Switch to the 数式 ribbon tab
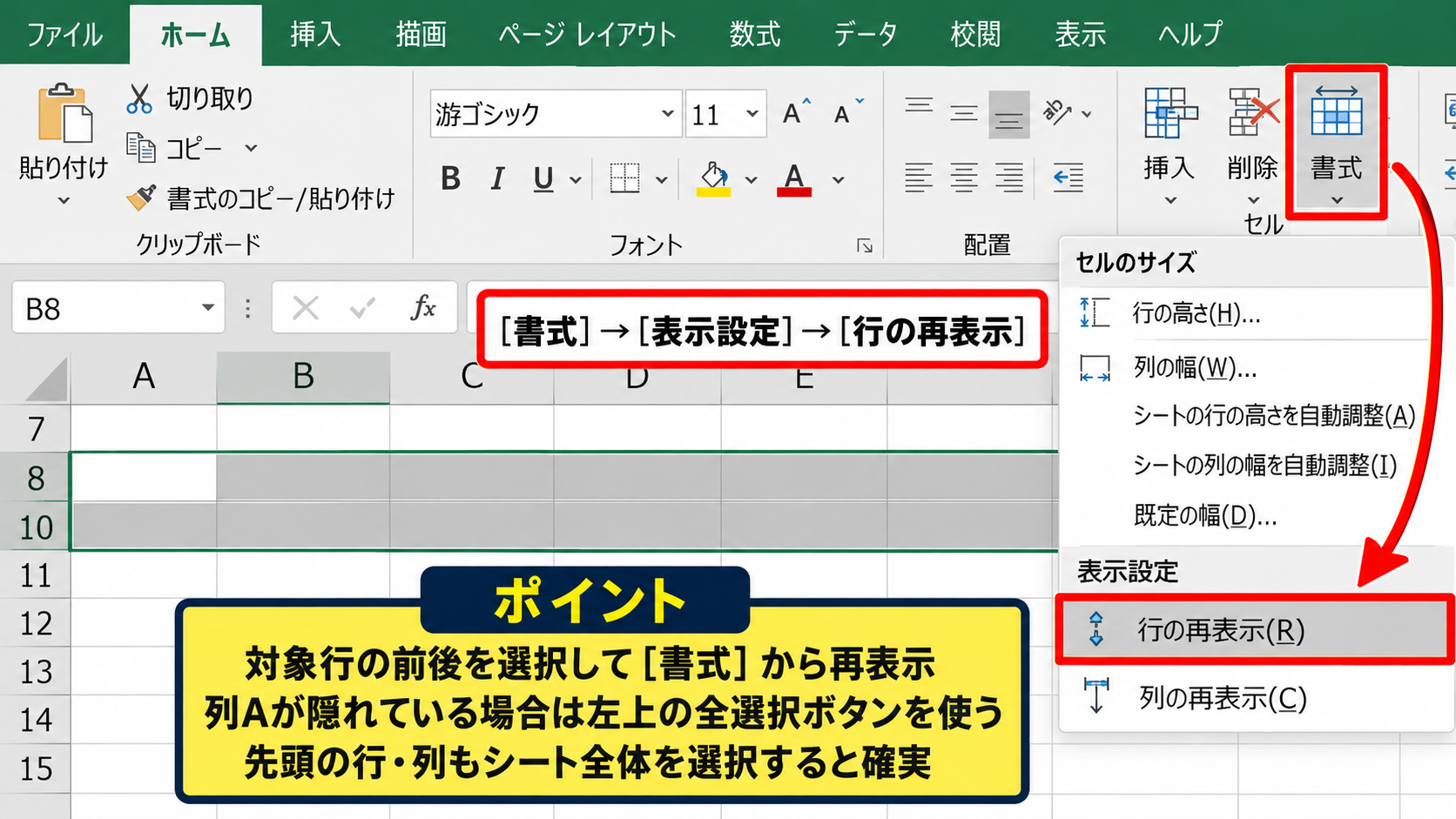Image resolution: width=1456 pixels, height=819 pixels. point(755,34)
